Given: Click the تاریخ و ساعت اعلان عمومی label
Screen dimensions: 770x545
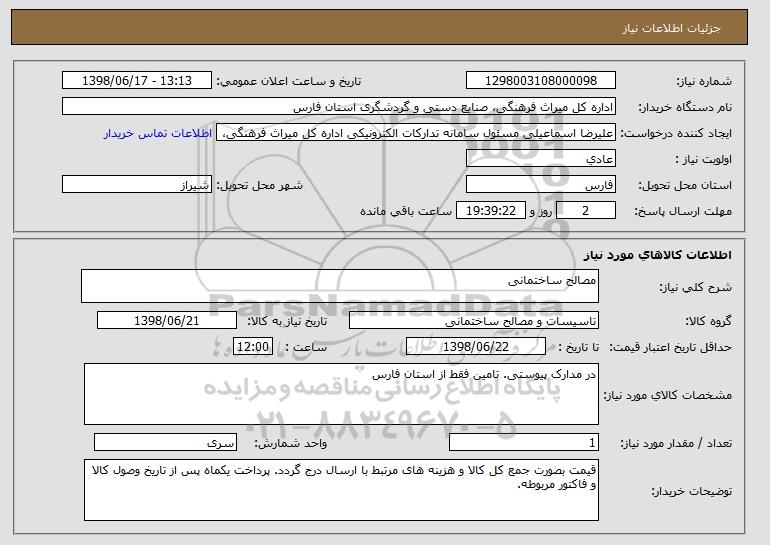Looking at the screenshot, I should pos(289,81).
